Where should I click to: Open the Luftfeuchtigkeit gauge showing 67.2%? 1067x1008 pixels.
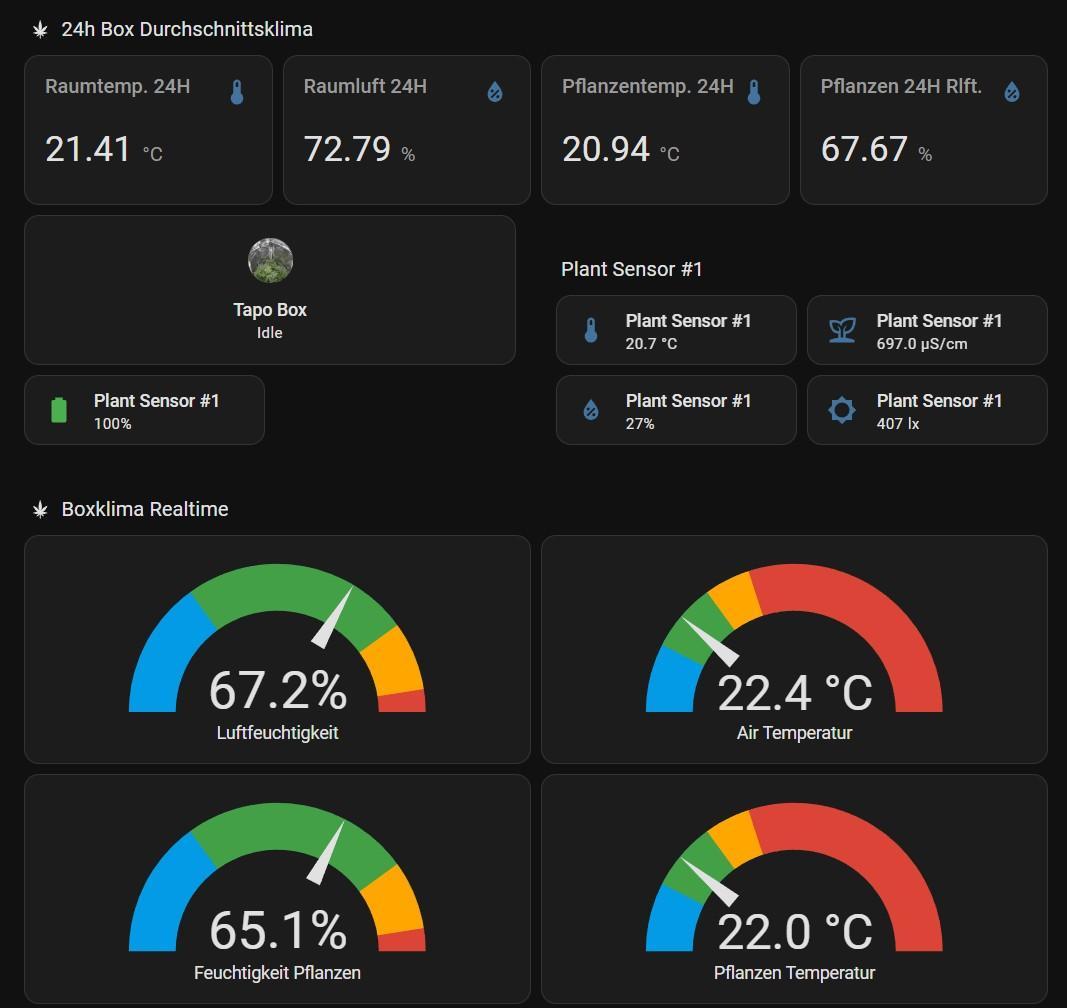pyautogui.click(x=277, y=650)
